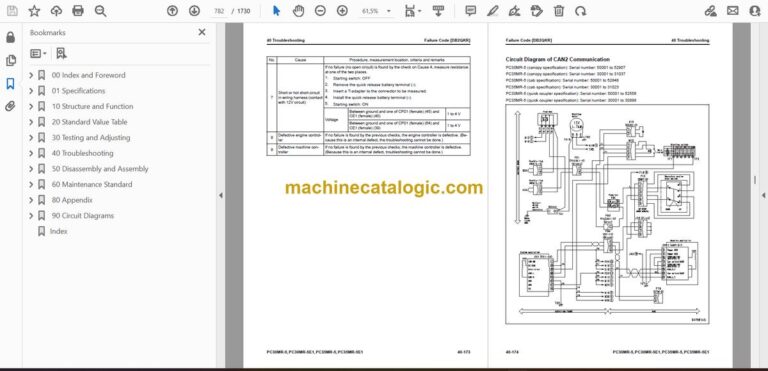Jump to 80 Appendix section

pos(72,200)
